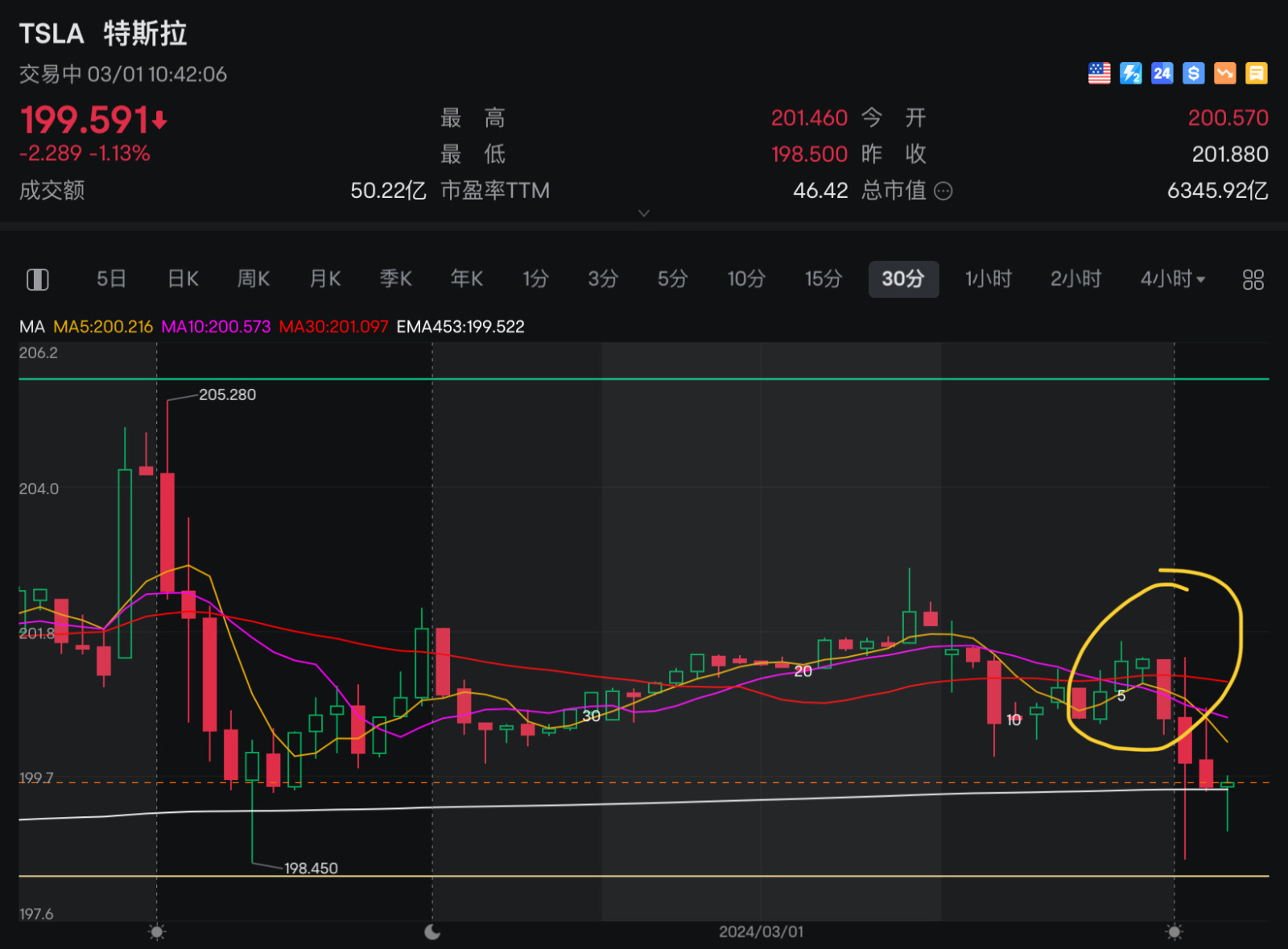The height and width of the screenshot is (949, 1288).
Task: Click the EMA453:199.522 indicator value
Action: (460, 327)
